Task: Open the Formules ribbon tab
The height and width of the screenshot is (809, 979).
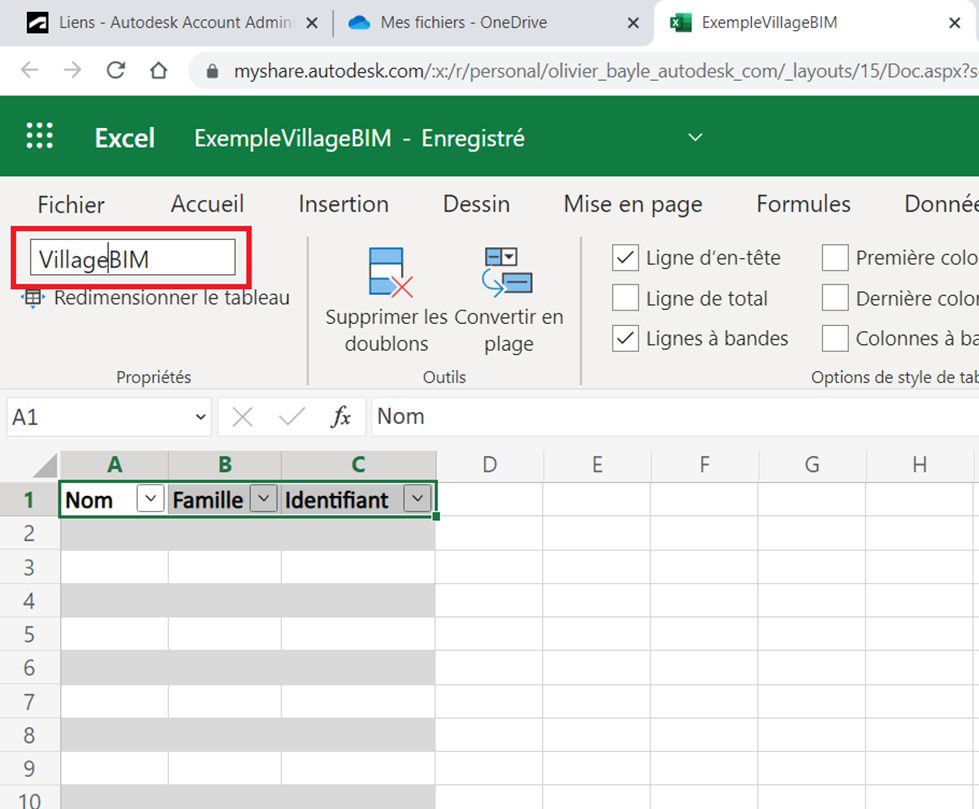Action: [x=804, y=204]
